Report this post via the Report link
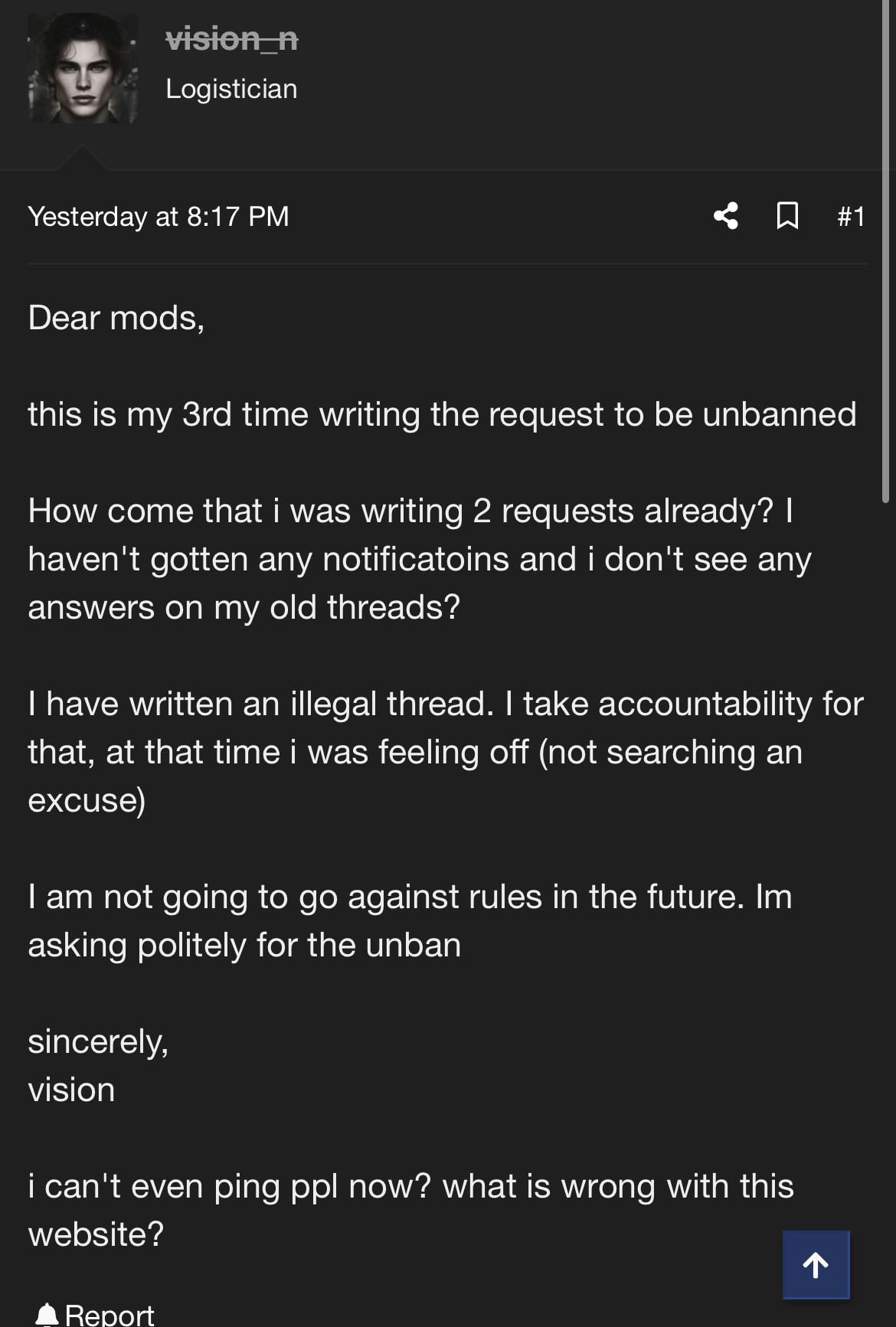This screenshot has height=1327, width=896. point(109,1315)
